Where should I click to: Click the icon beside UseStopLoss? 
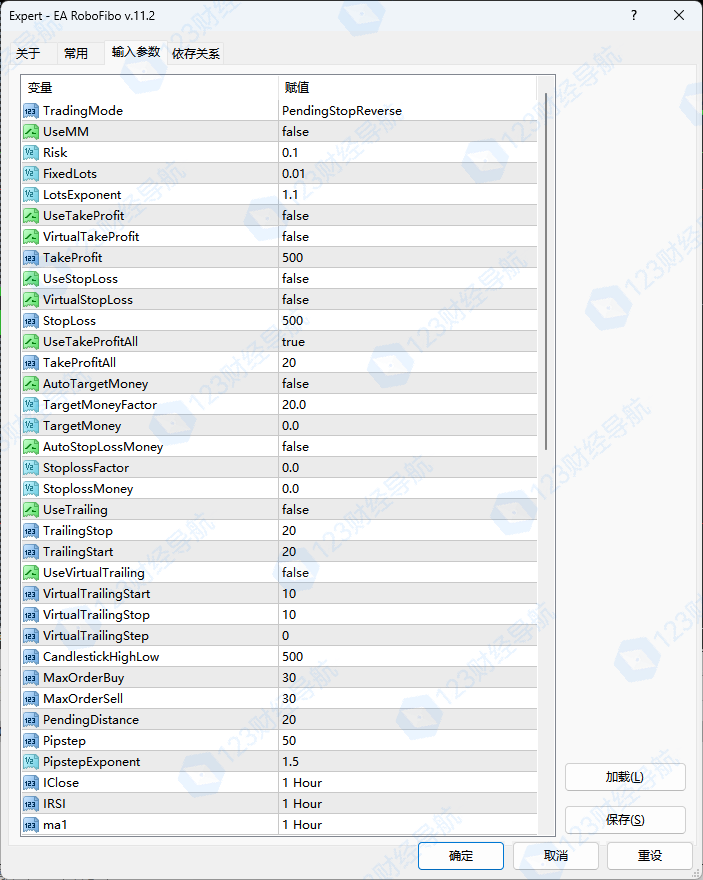pos(31,279)
